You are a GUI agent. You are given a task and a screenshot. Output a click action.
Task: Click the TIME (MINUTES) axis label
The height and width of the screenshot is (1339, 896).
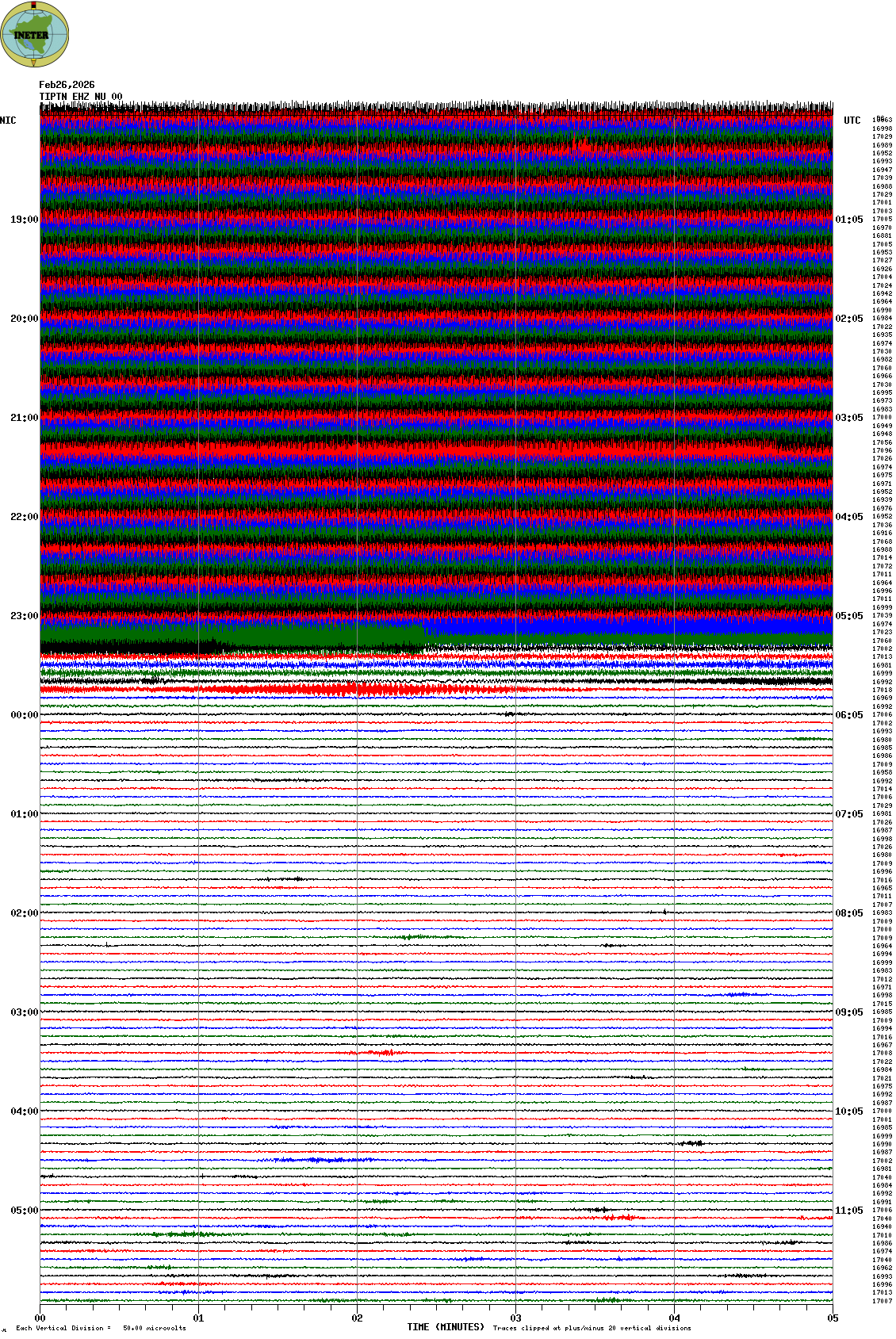(x=446, y=1327)
